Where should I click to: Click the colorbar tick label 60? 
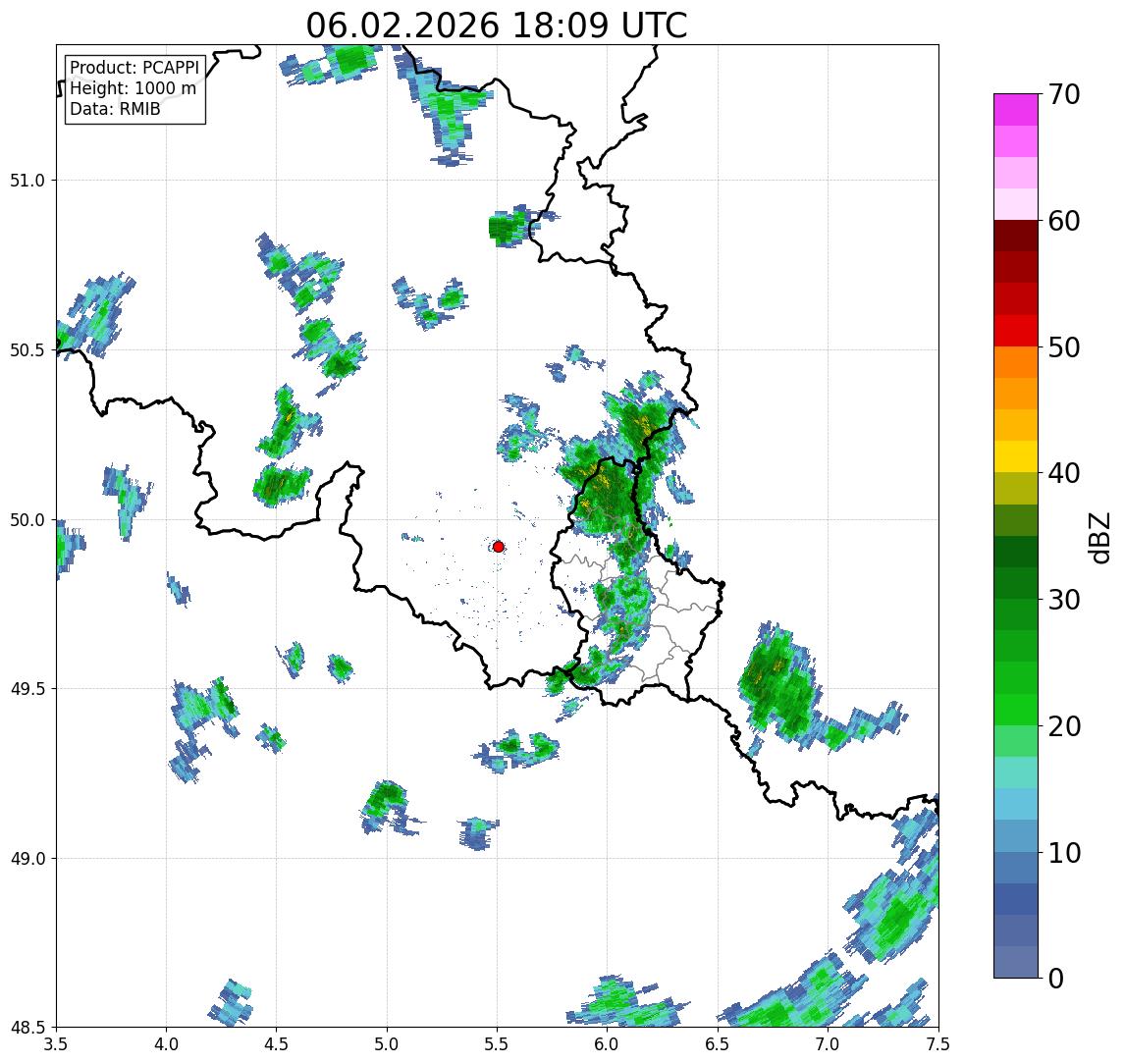point(1064,222)
